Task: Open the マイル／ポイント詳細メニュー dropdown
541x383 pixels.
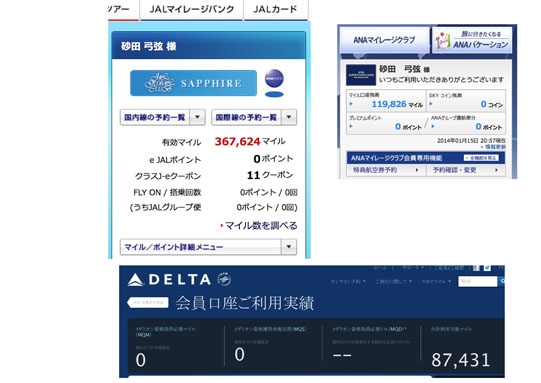Action: pos(208,247)
